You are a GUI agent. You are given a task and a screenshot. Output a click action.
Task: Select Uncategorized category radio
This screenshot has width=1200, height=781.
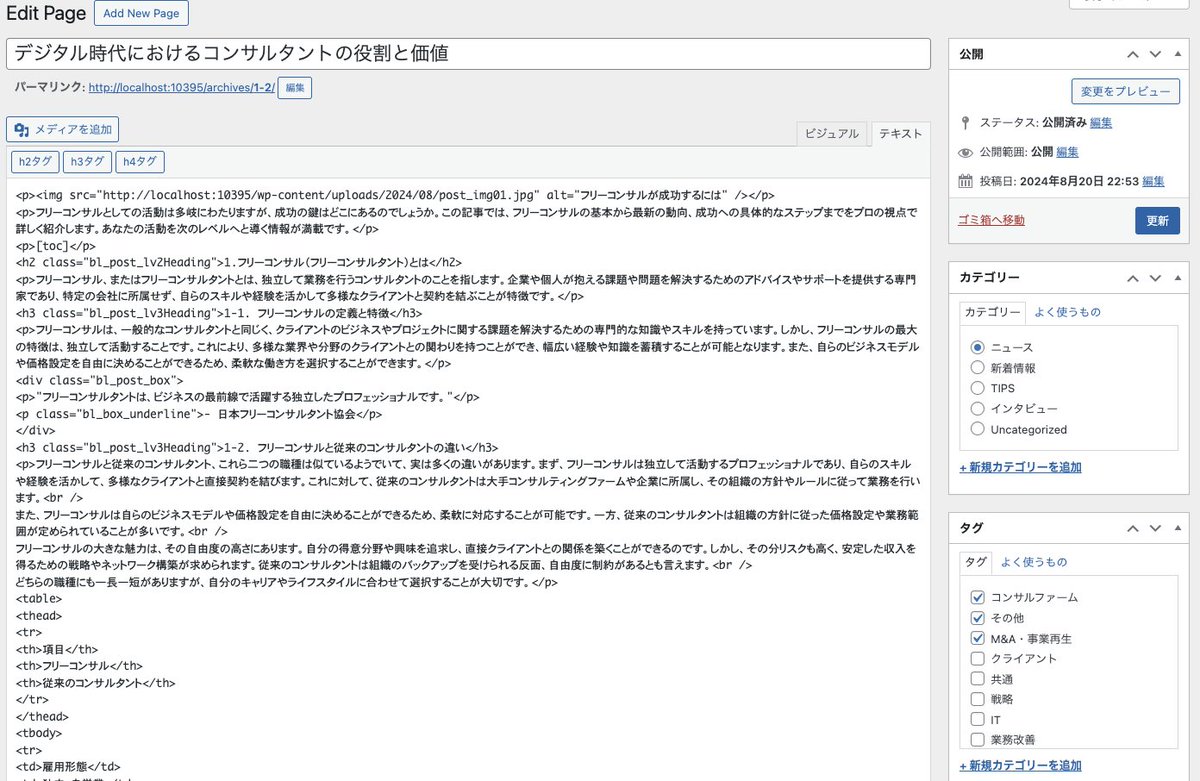pyautogui.click(x=977, y=429)
